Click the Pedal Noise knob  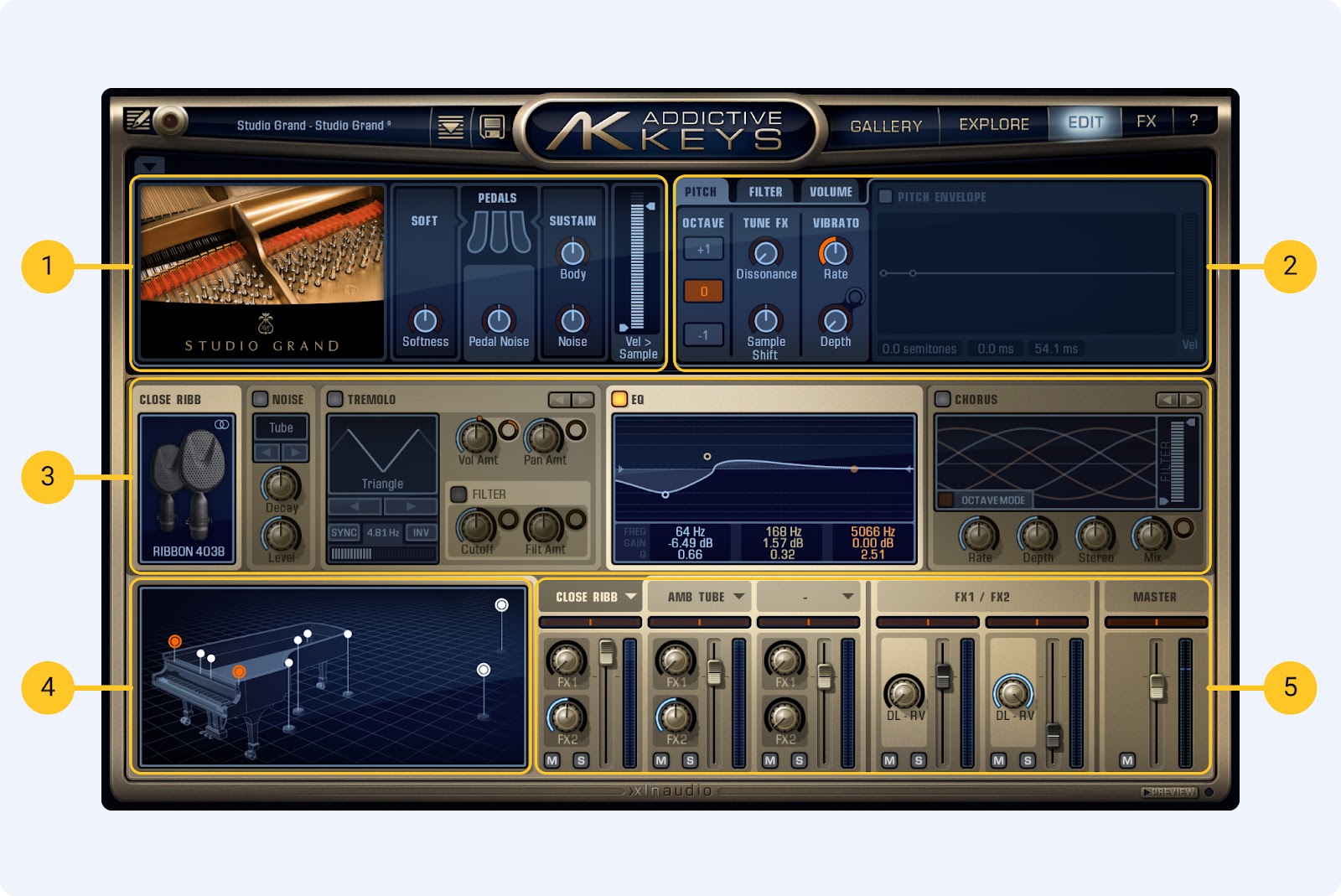click(x=499, y=319)
